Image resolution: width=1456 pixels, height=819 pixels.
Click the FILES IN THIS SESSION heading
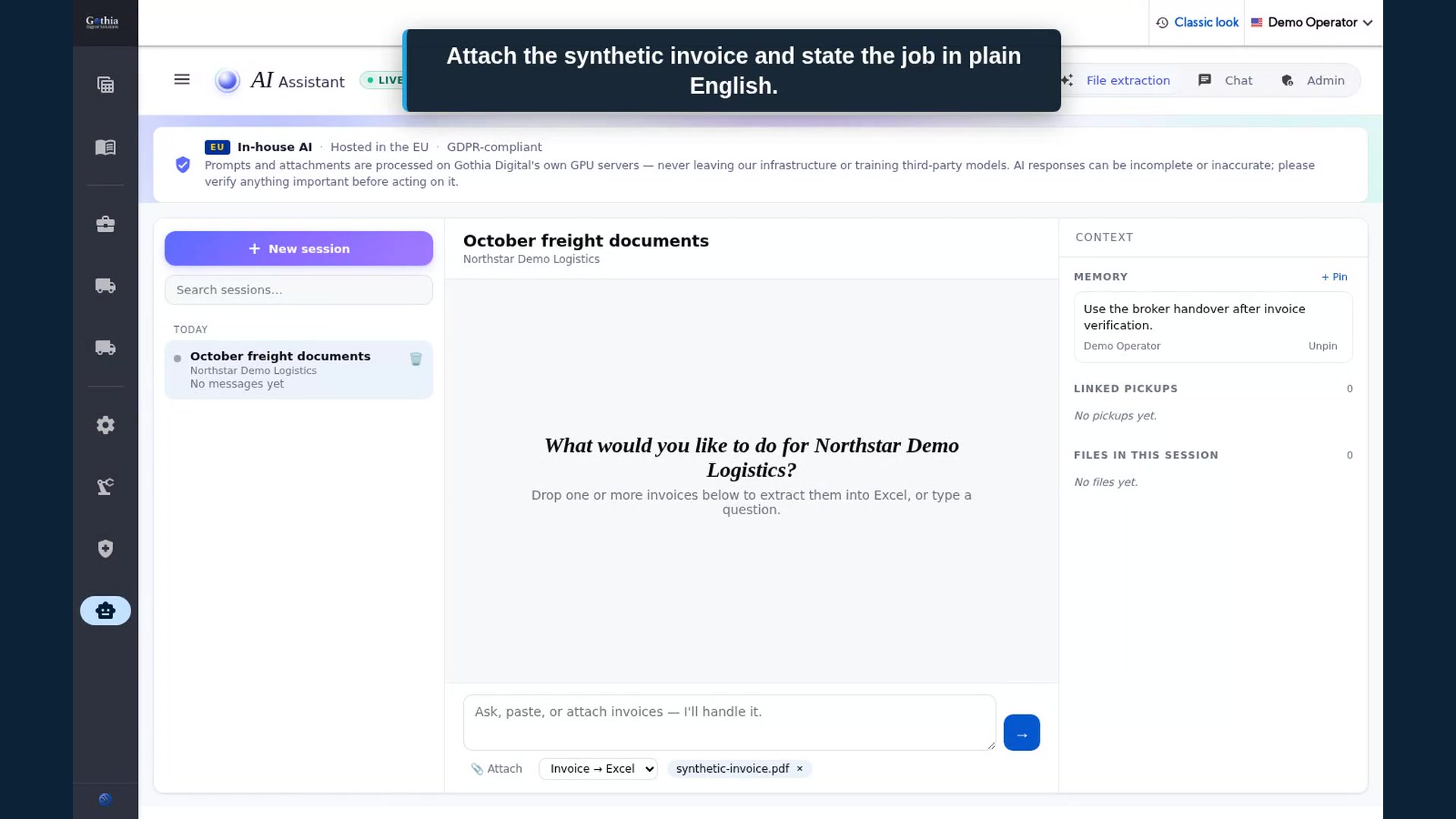point(1146,455)
